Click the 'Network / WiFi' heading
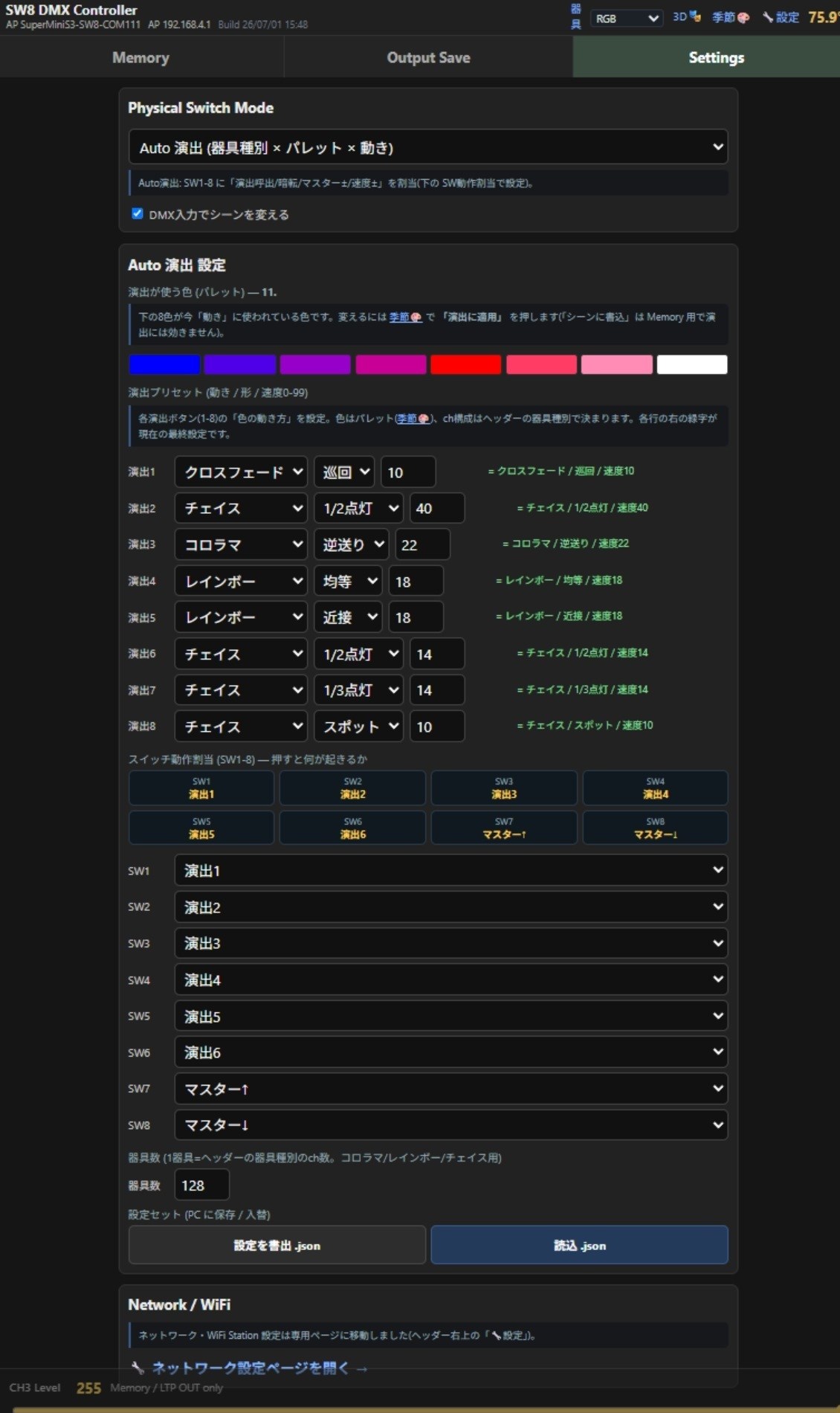 (x=179, y=1304)
